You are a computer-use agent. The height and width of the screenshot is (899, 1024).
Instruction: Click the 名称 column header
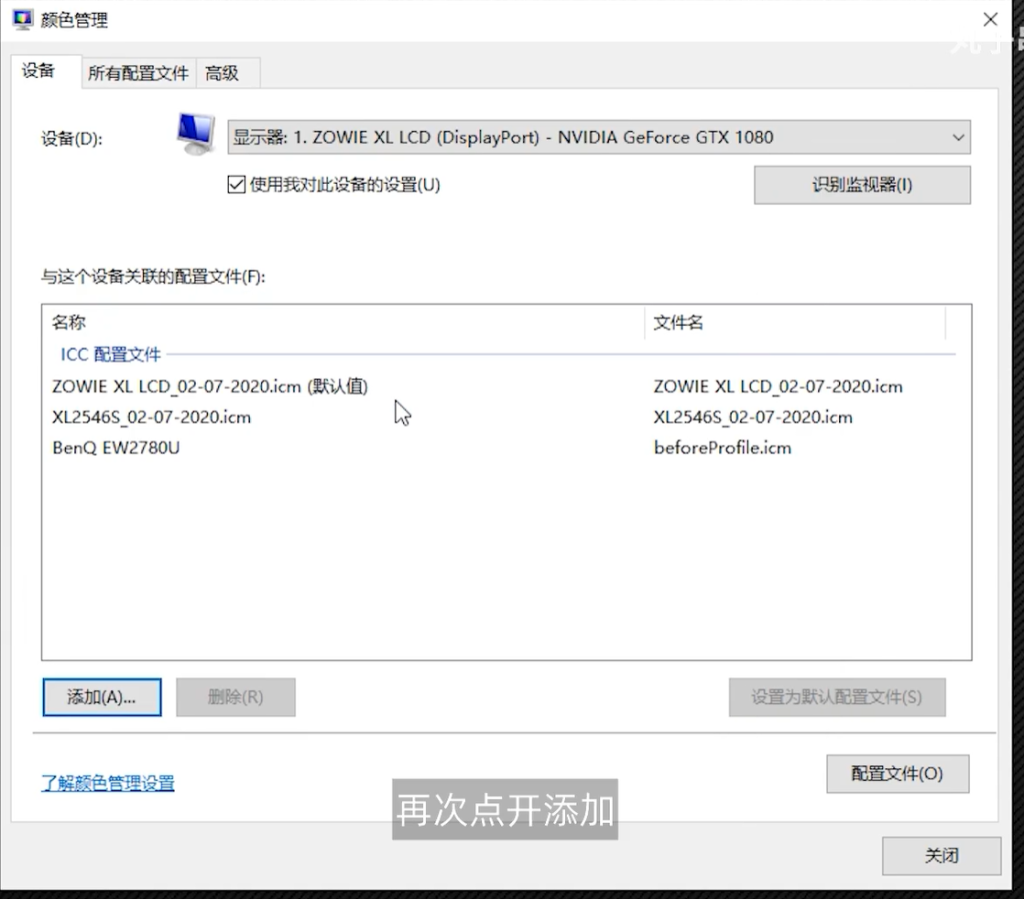343,323
